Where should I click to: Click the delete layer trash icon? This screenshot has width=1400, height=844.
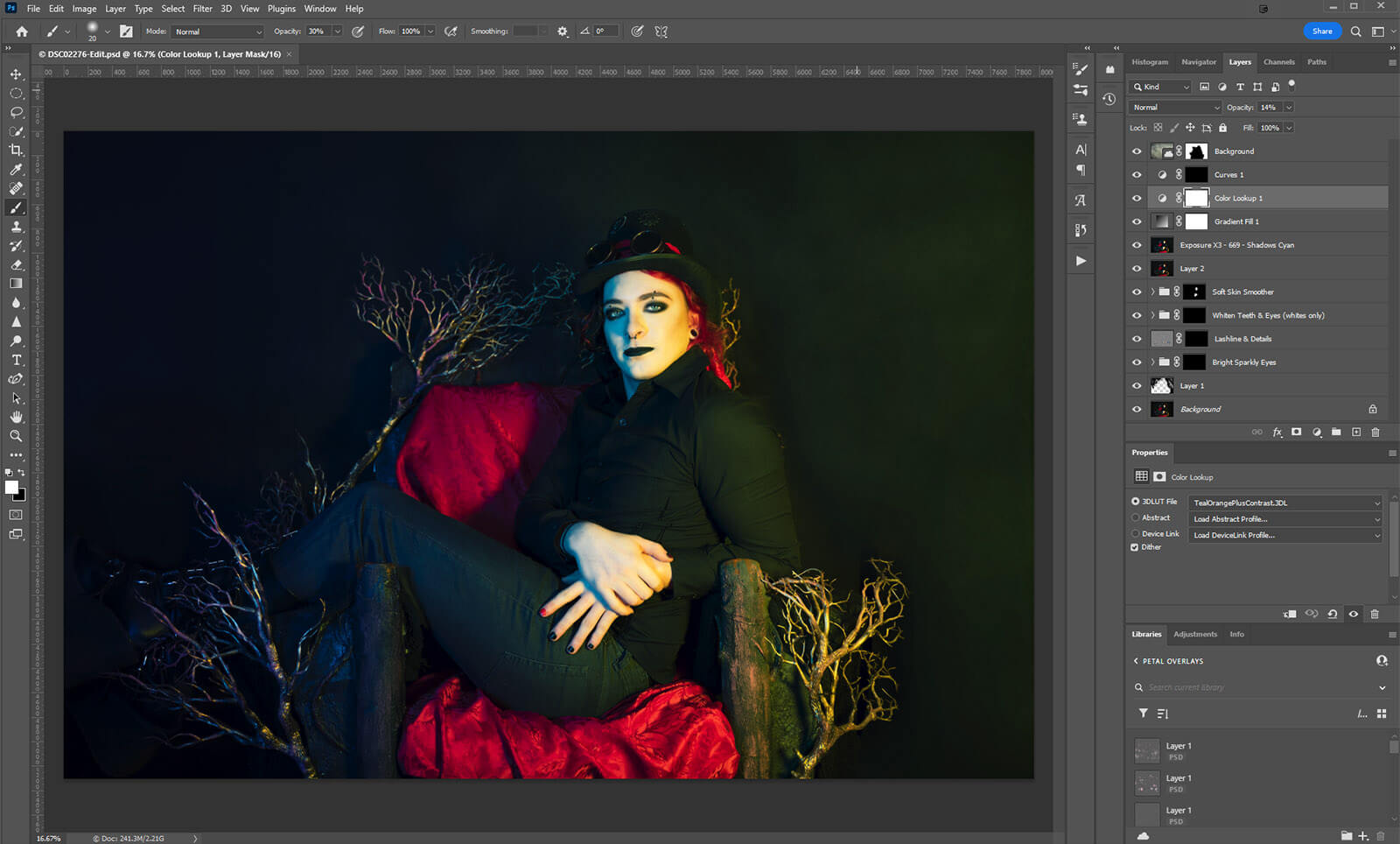click(1375, 433)
